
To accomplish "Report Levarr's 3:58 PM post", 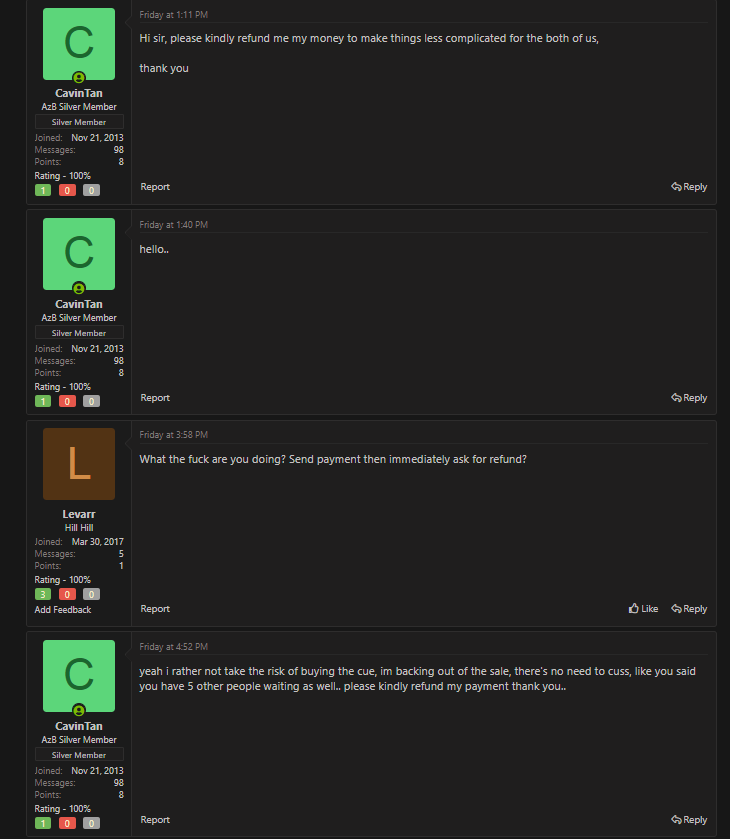I will tap(155, 608).
